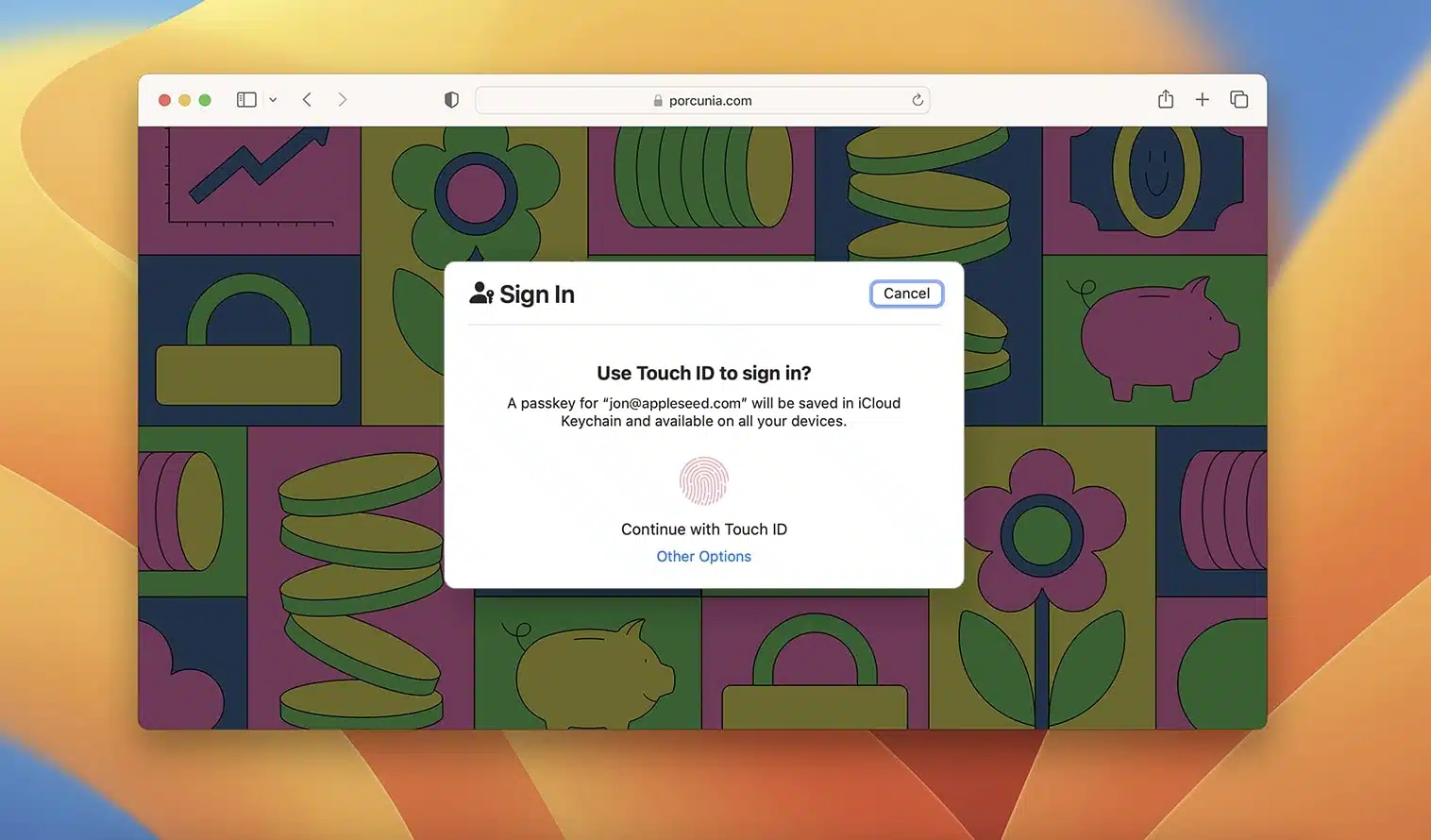Close the Safari window with red button
Screen dimensions: 1431x840
point(164,100)
